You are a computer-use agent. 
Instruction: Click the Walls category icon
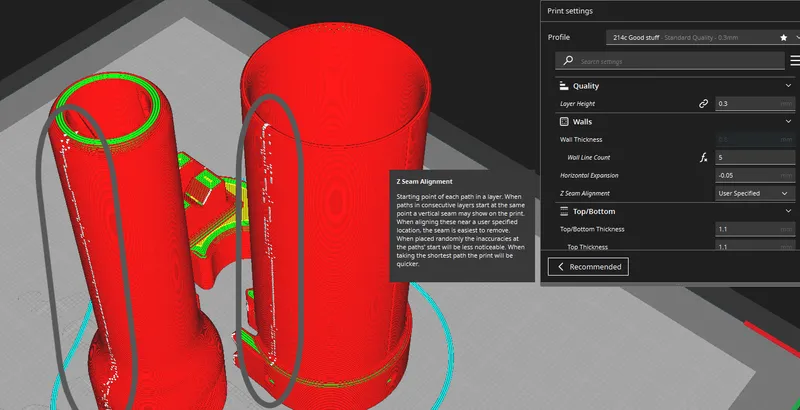coord(564,122)
